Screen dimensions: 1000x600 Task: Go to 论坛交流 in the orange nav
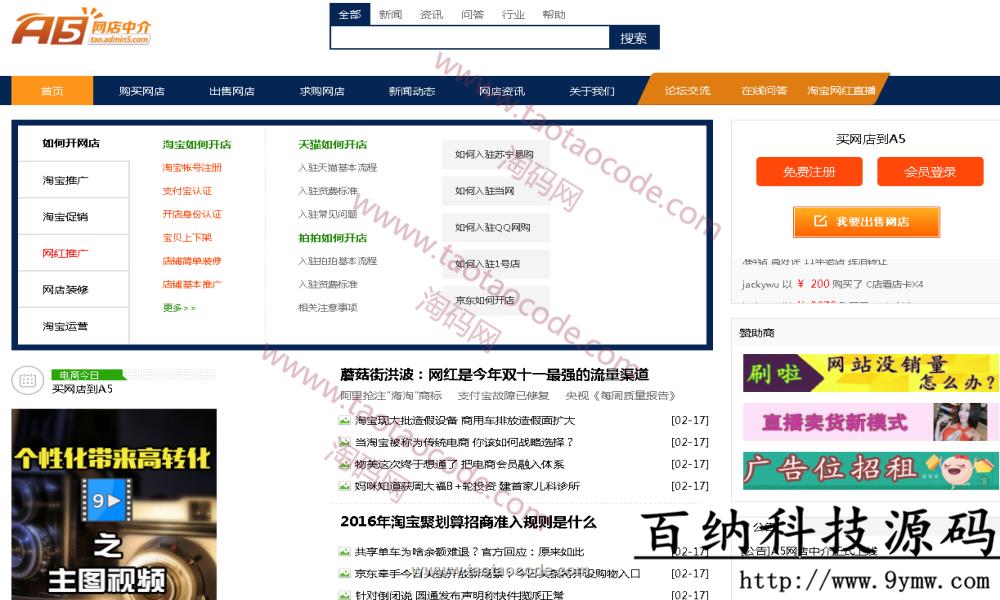[x=687, y=91]
